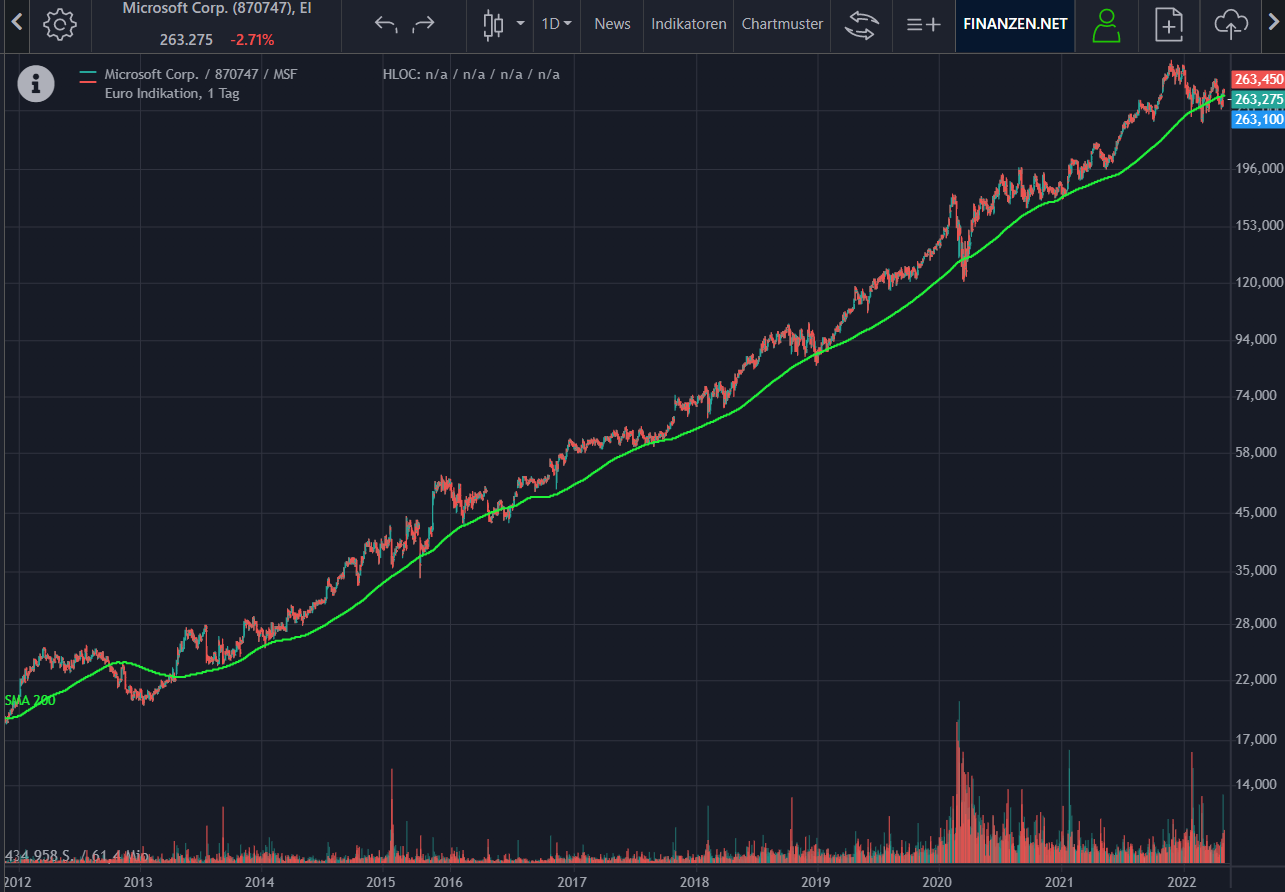The width and height of the screenshot is (1285, 892).
Task: Click the green 263,275 price tag
Action: (1258, 99)
